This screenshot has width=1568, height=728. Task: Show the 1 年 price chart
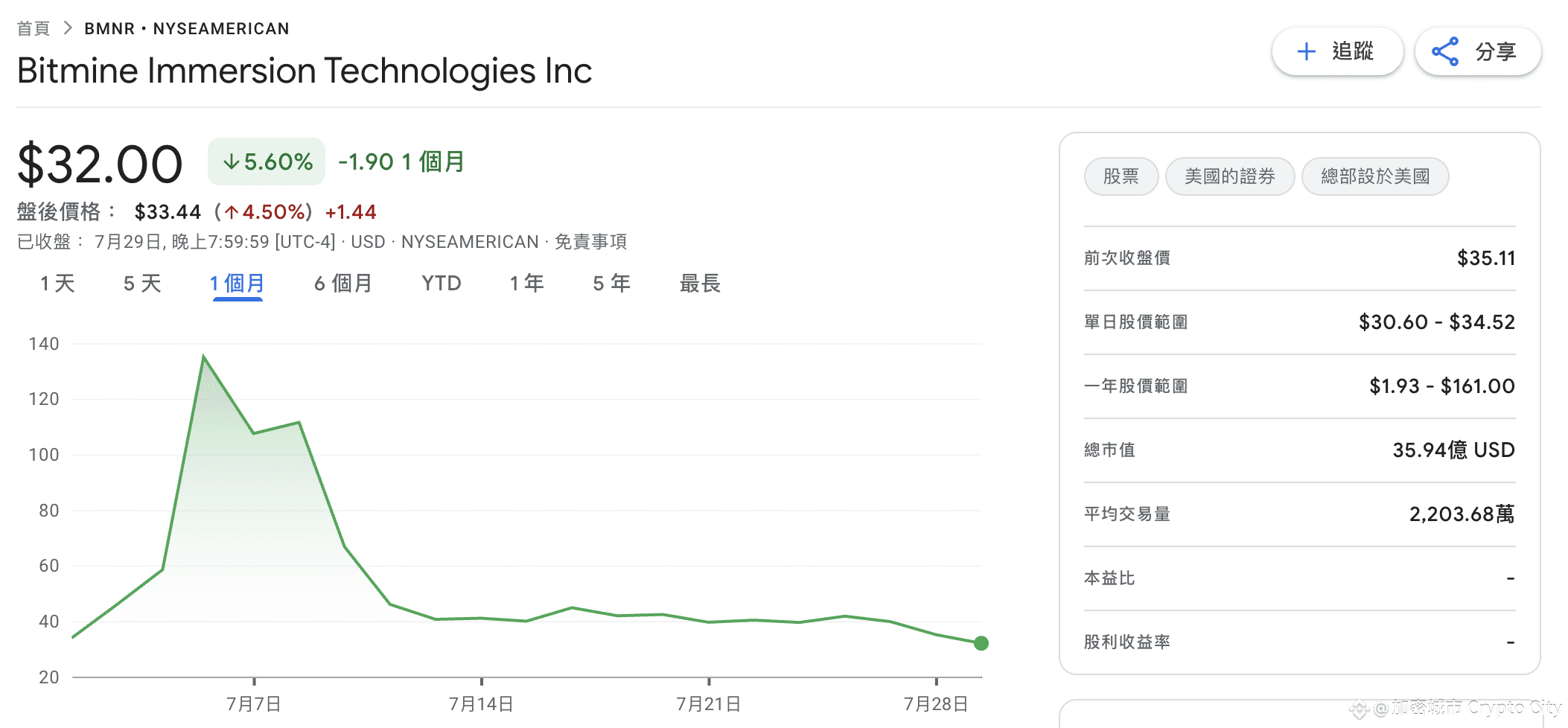[526, 284]
